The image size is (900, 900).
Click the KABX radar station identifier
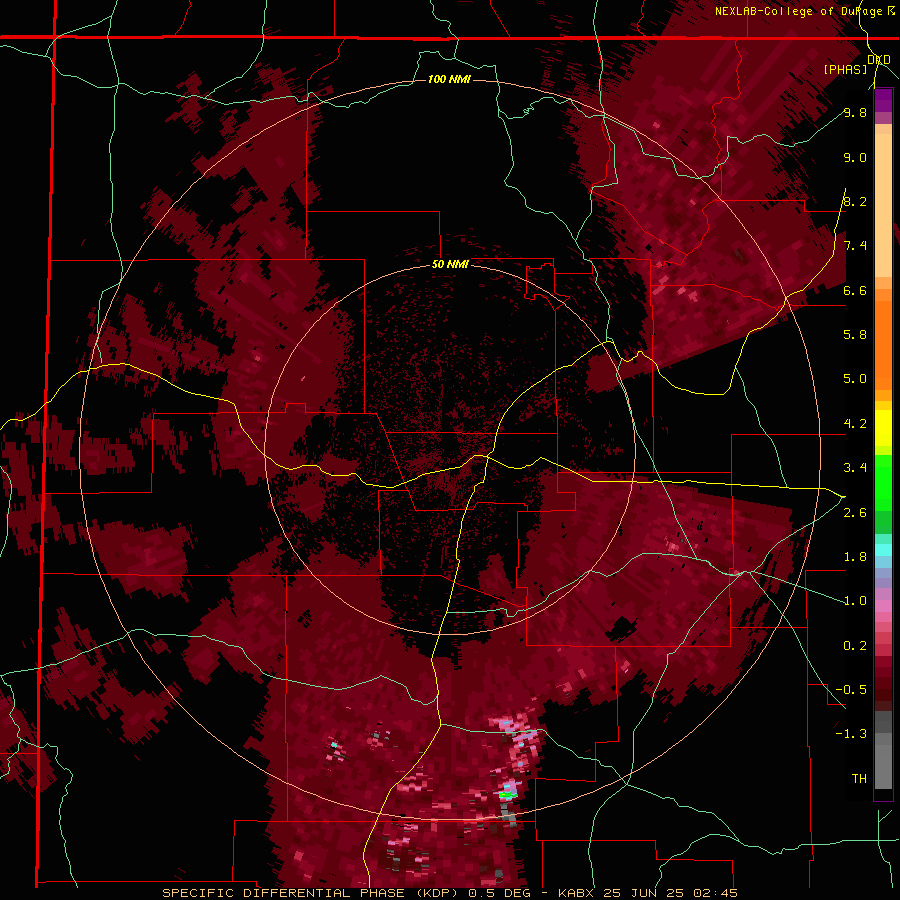[576, 893]
